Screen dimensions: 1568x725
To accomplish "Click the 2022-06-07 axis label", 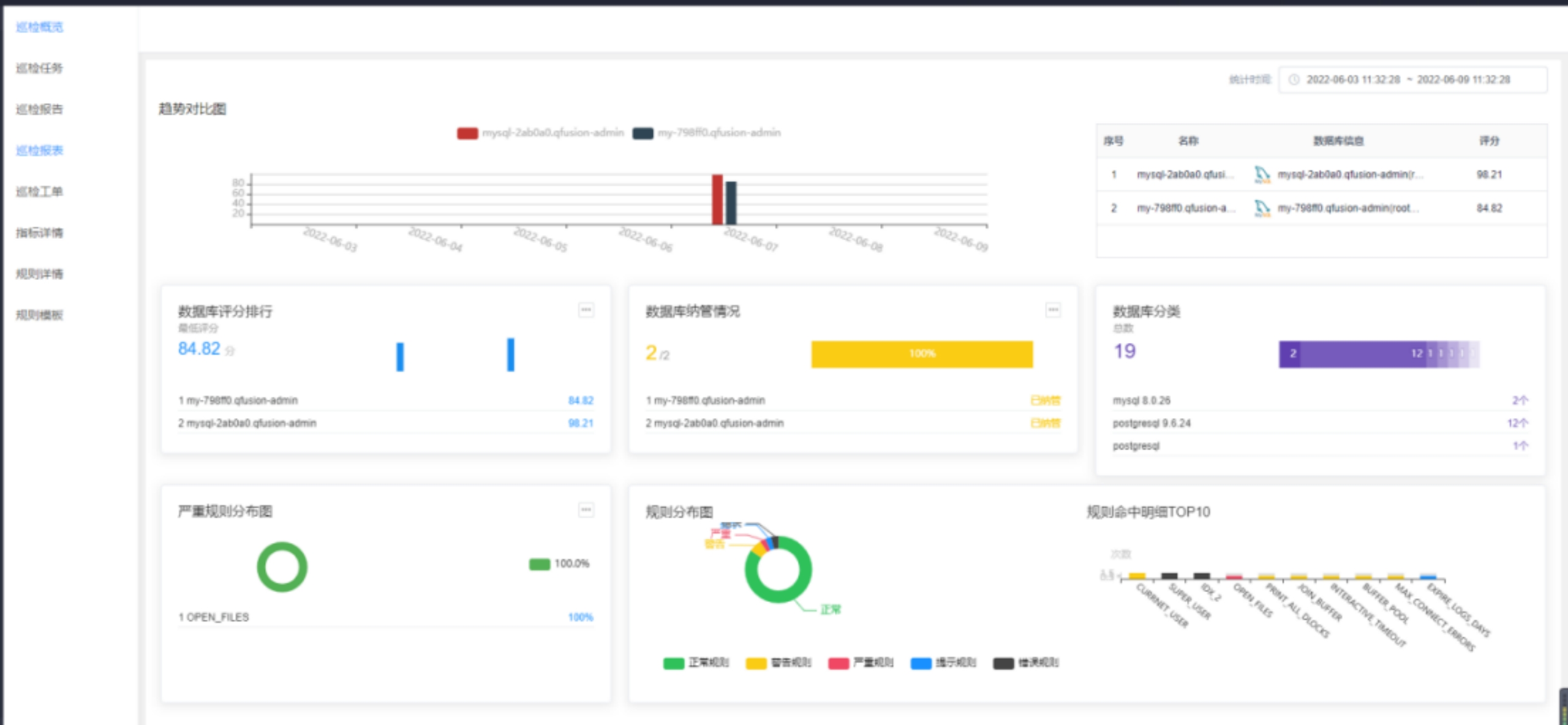I will (x=751, y=239).
